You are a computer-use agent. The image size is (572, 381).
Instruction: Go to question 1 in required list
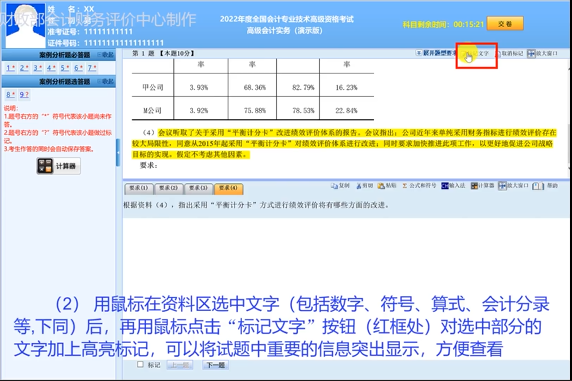coord(11,68)
